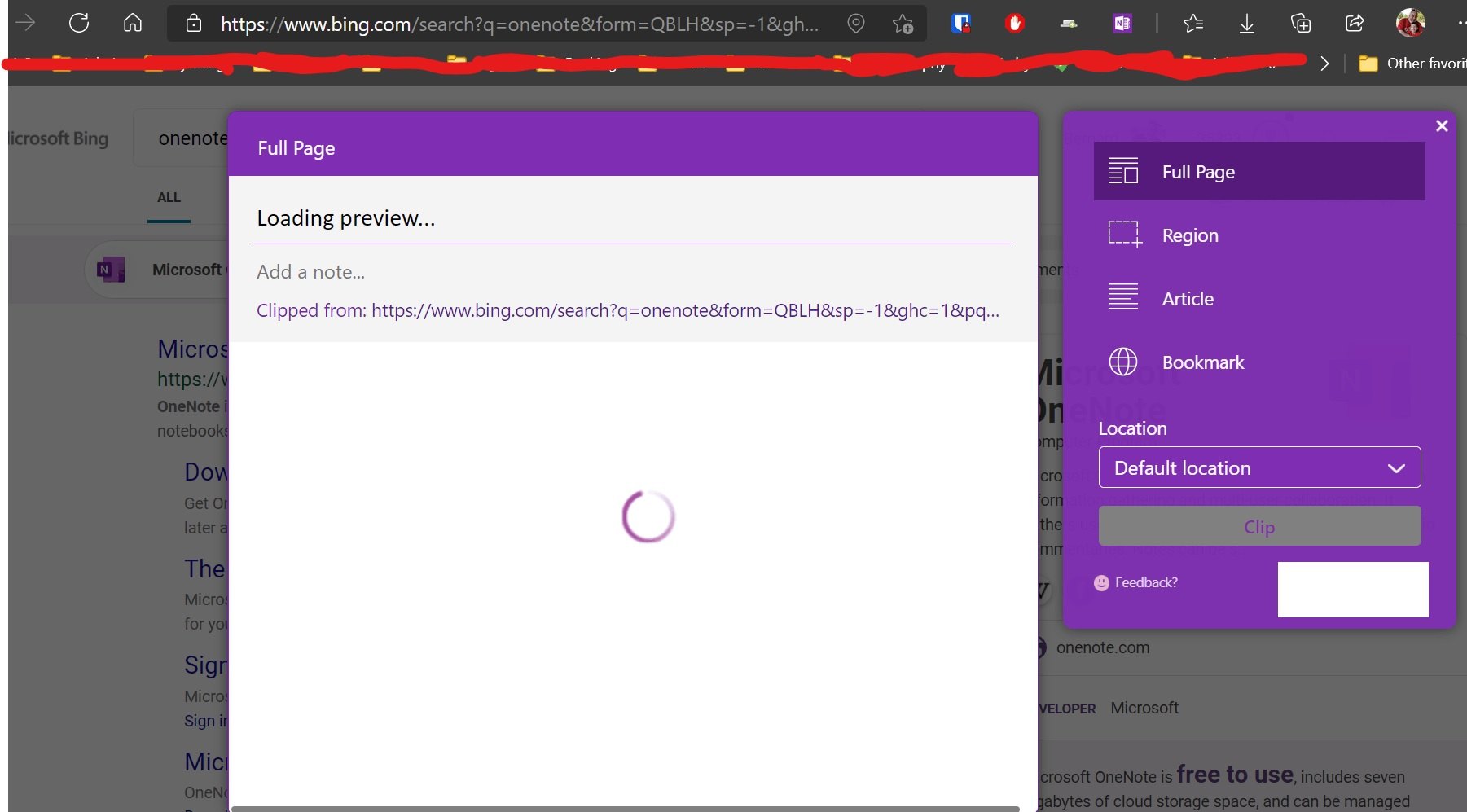Viewport: 1467px width, 812px height.
Task: Add this page to favorites
Action: click(903, 24)
